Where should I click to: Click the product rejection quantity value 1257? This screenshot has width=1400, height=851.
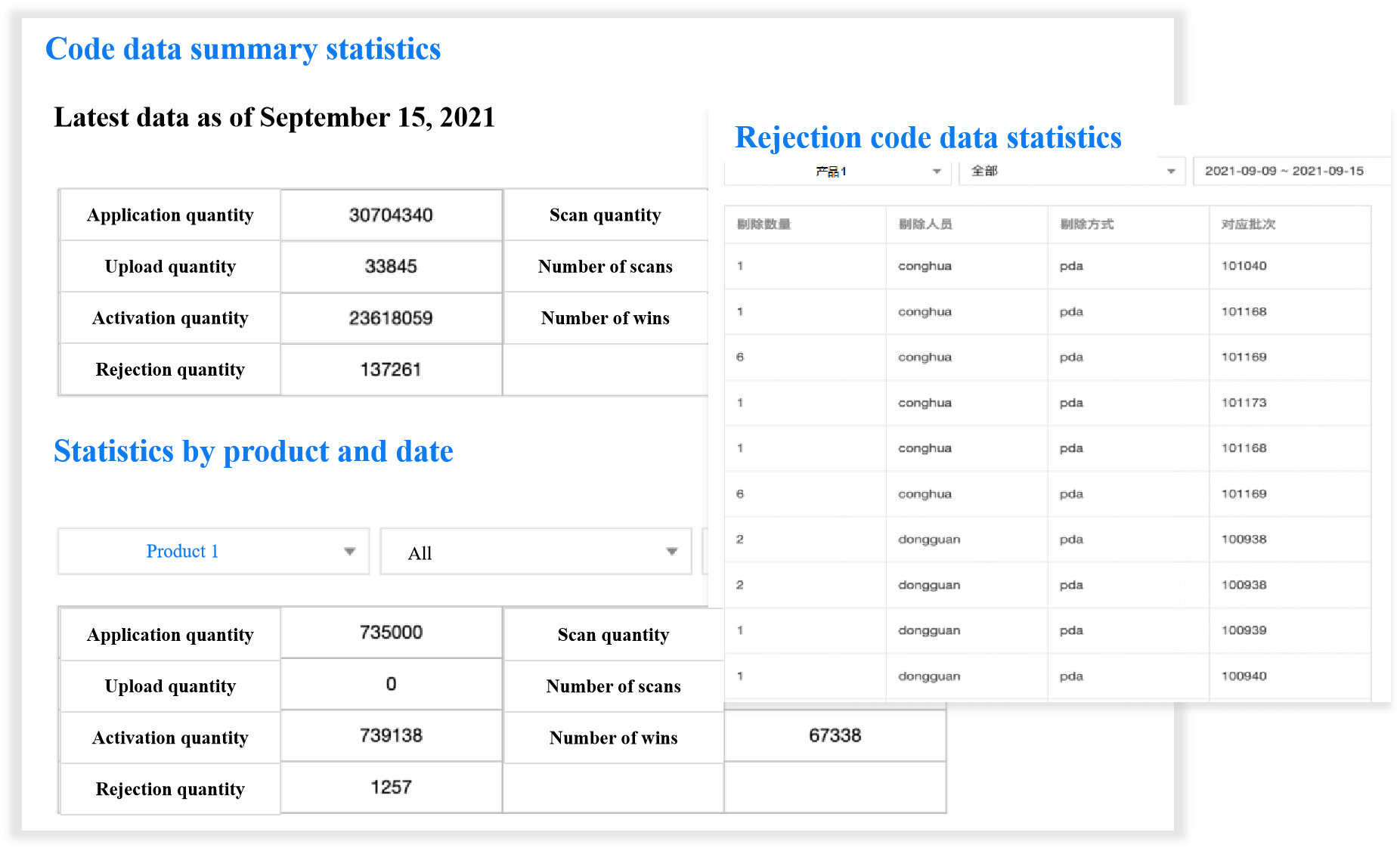[x=391, y=788]
